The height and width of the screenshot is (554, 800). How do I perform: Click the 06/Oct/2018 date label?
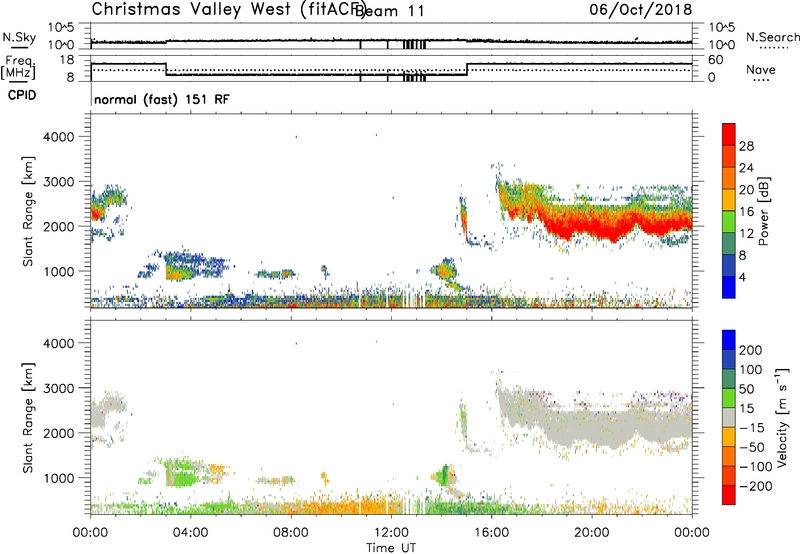(641, 9)
